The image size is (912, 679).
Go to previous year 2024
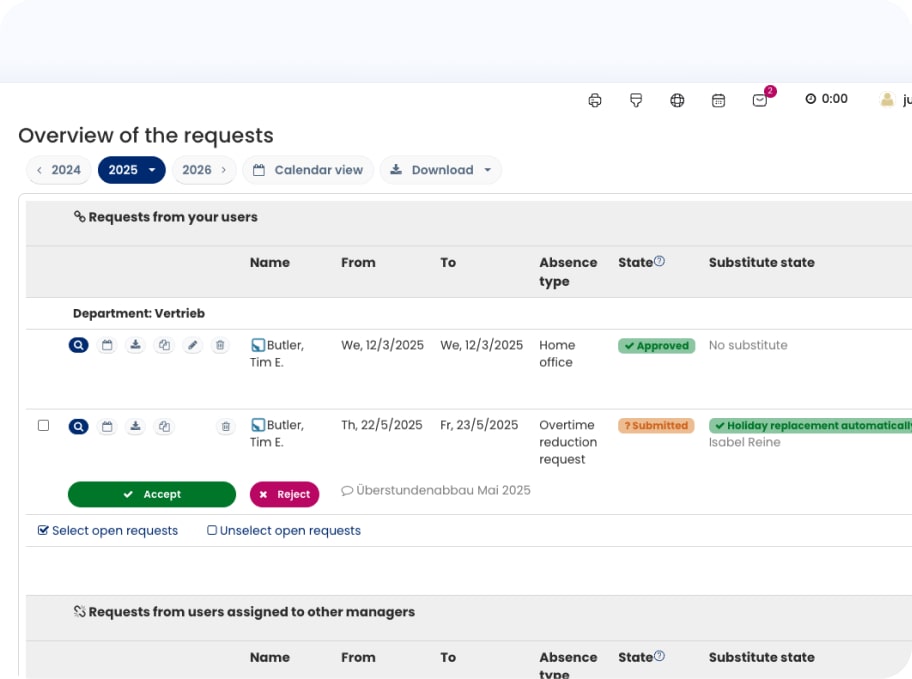59,170
